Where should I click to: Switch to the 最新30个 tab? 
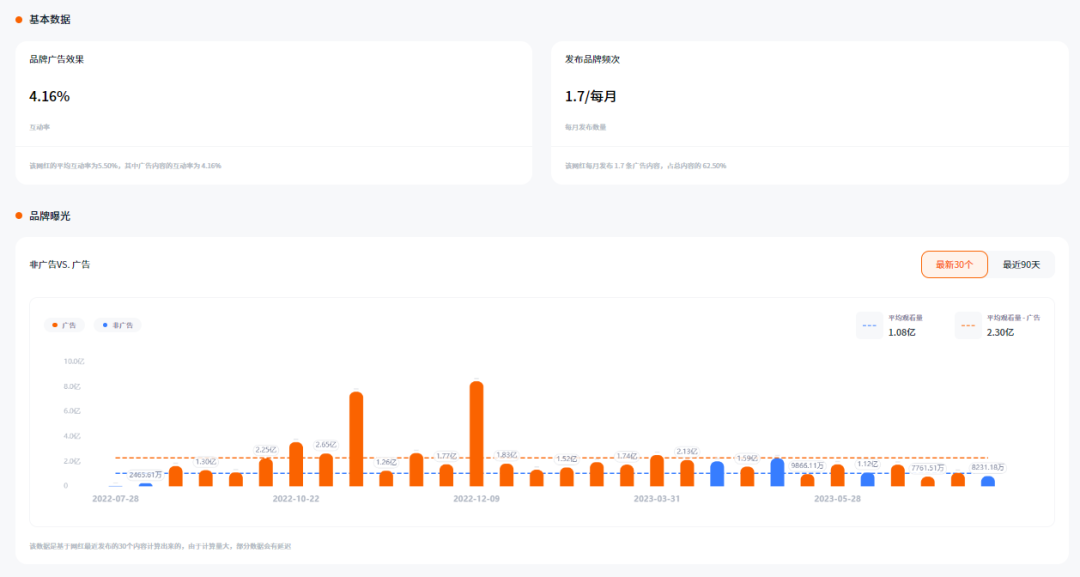pyautogui.click(x=954, y=264)
